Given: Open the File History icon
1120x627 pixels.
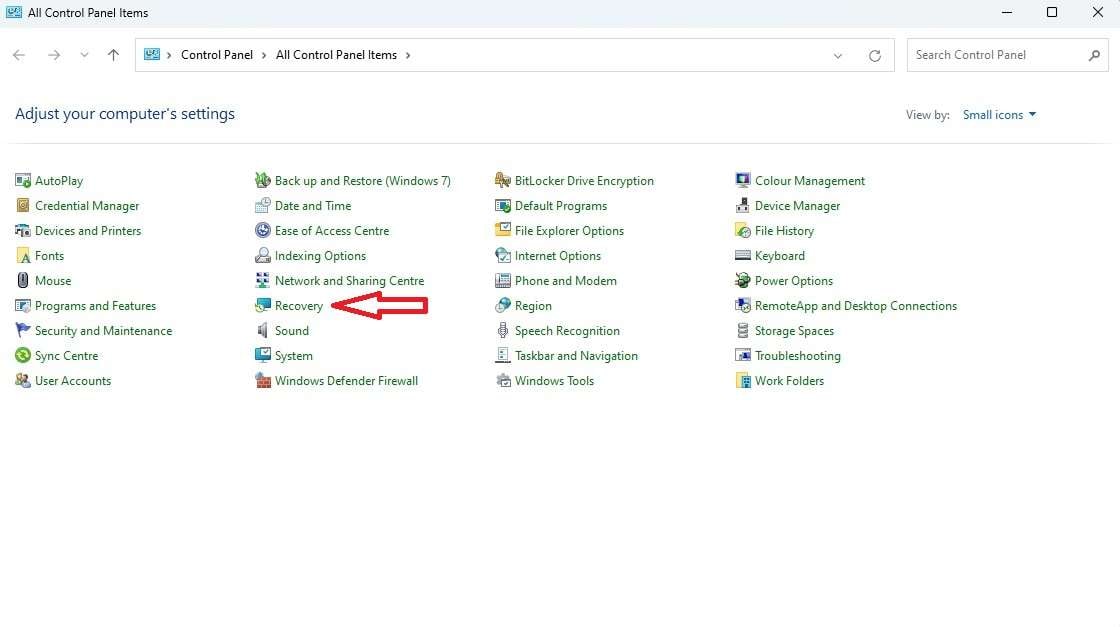Looking at the screenshot, I should [743, 231].
